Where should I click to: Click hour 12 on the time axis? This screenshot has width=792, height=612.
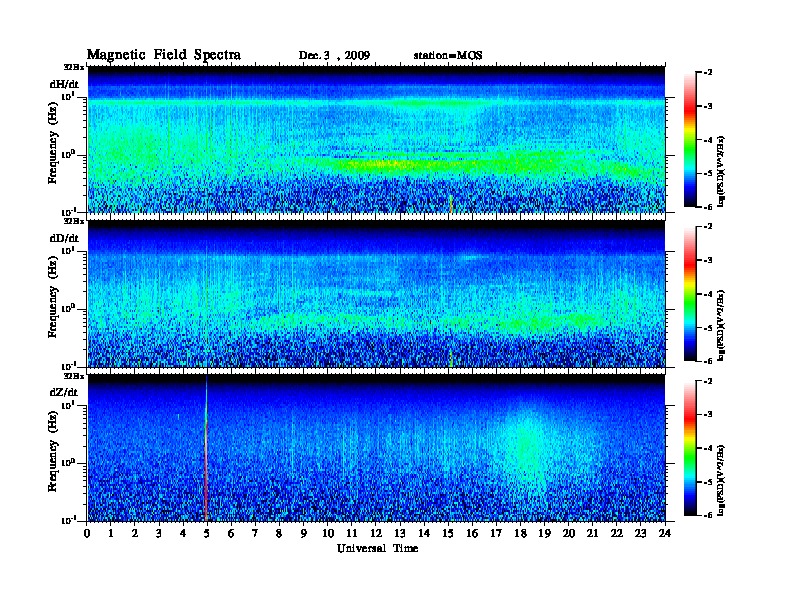376,534
